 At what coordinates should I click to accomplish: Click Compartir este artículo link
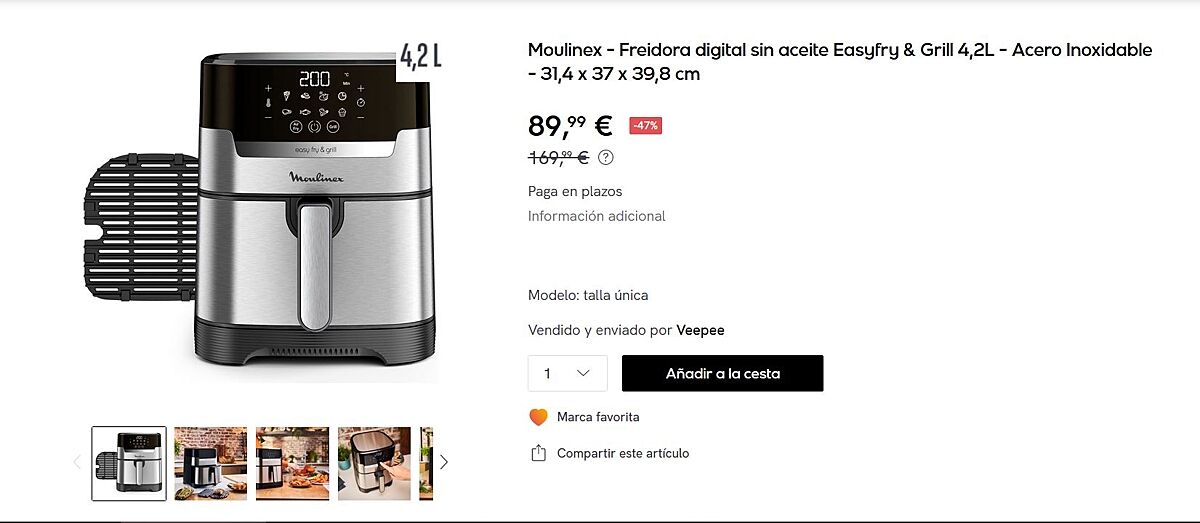623,453
